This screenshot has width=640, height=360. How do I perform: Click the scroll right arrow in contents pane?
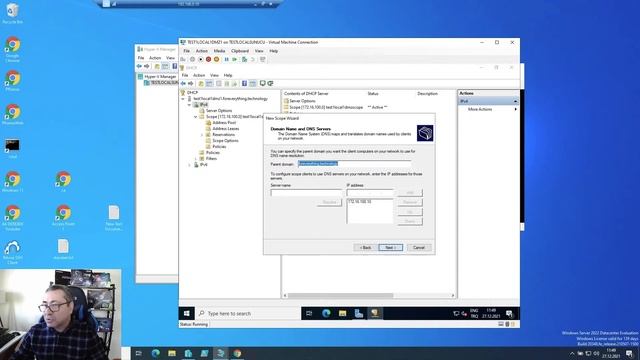453,296
